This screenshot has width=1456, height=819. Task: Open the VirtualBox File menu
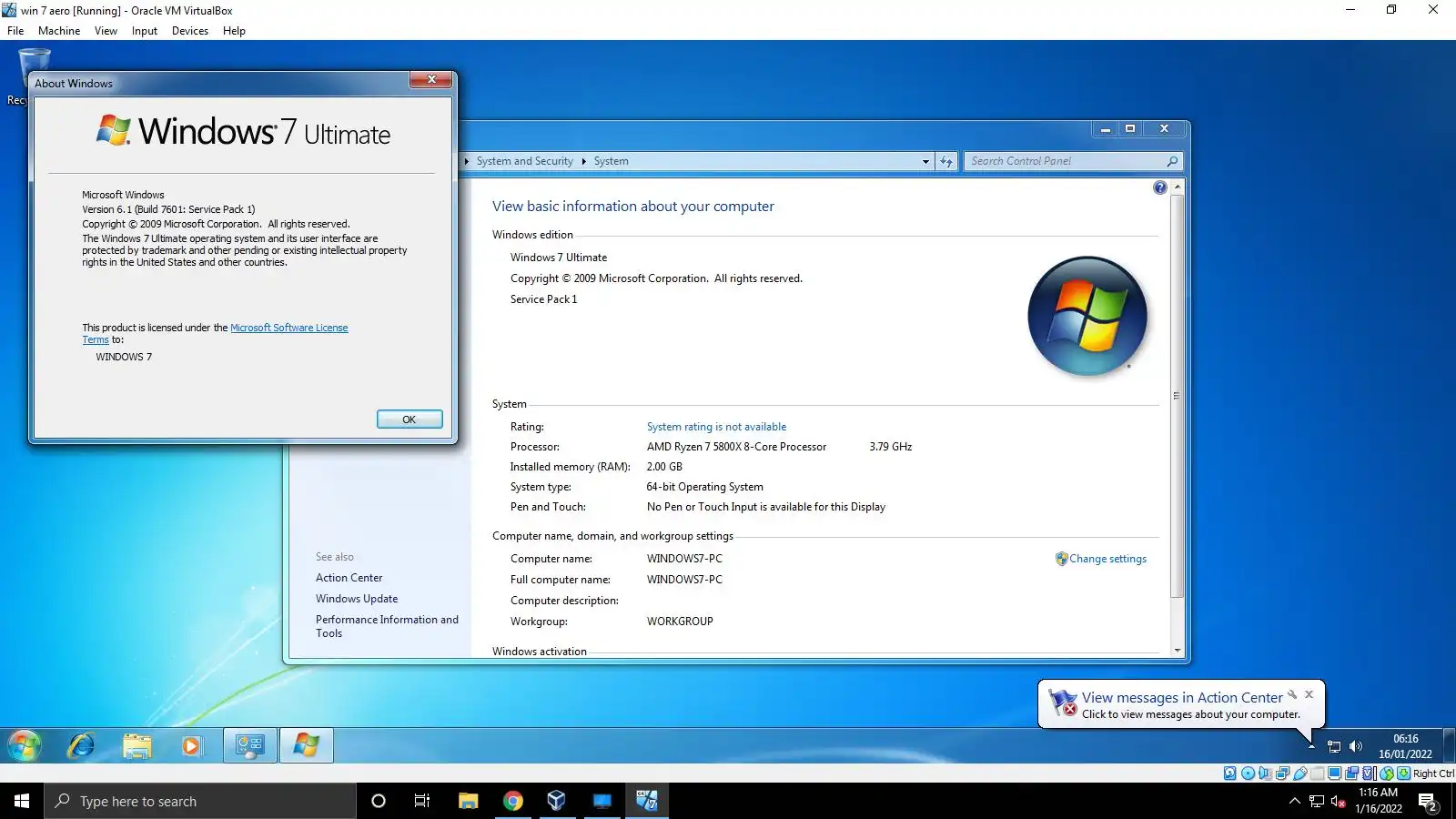coord(15,30)
